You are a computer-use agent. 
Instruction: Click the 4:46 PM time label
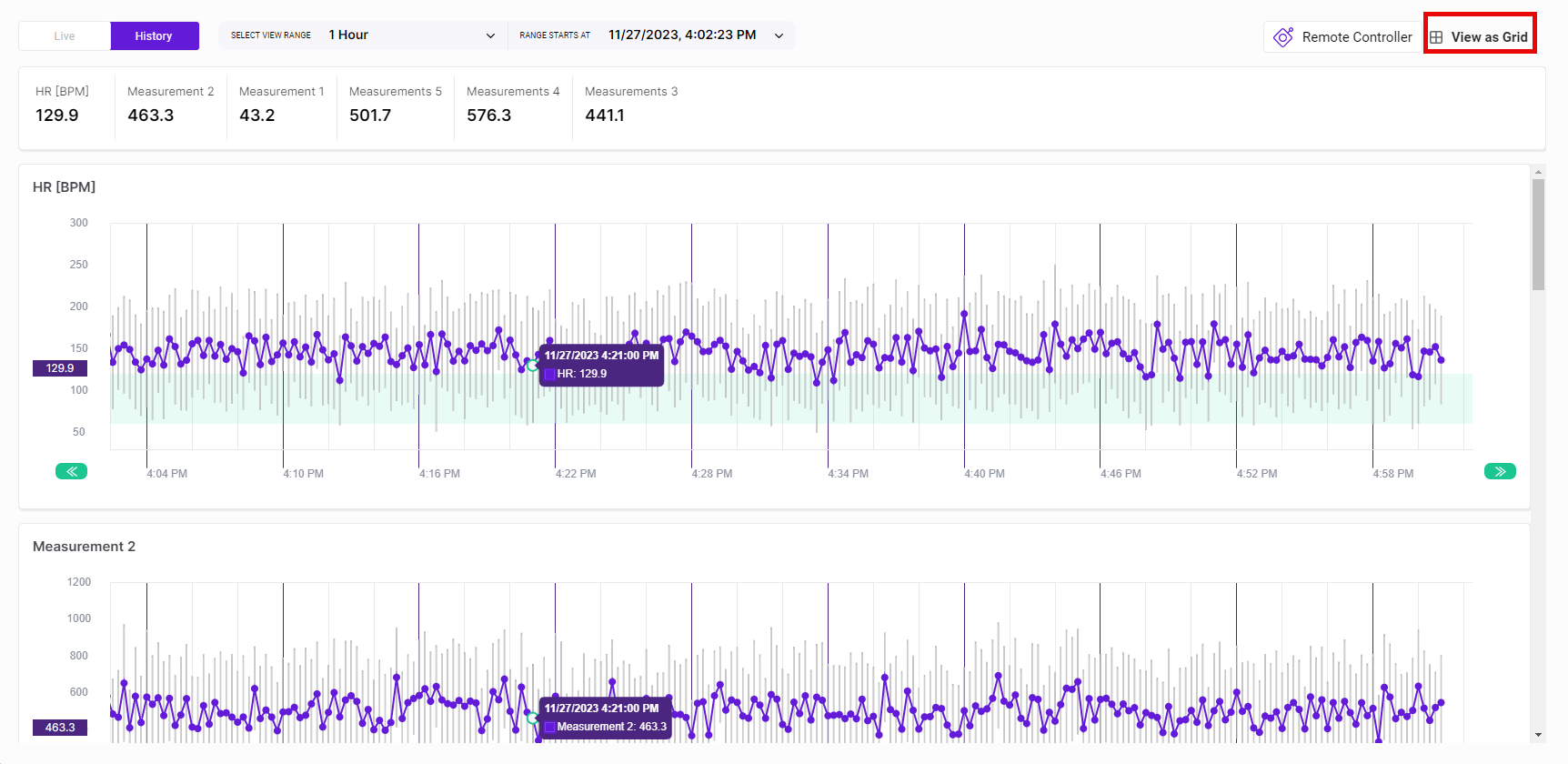point(1121,474)
